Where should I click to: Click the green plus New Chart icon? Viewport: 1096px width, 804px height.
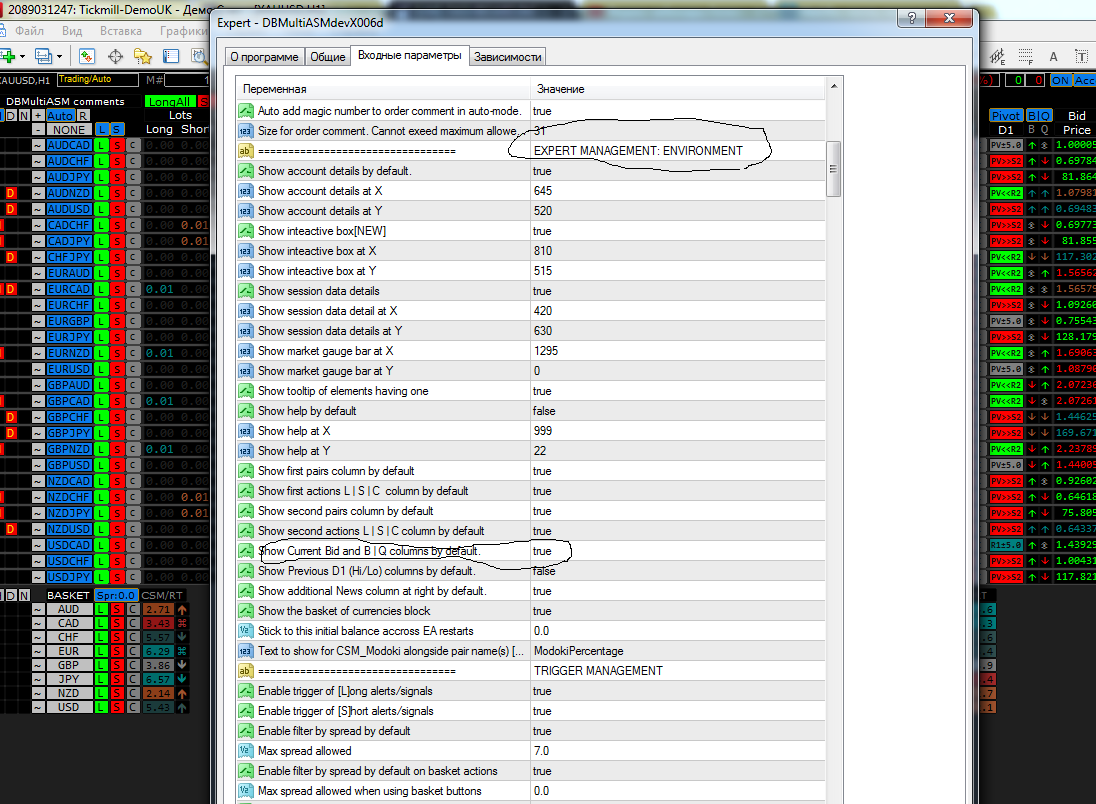pos(8,56)
